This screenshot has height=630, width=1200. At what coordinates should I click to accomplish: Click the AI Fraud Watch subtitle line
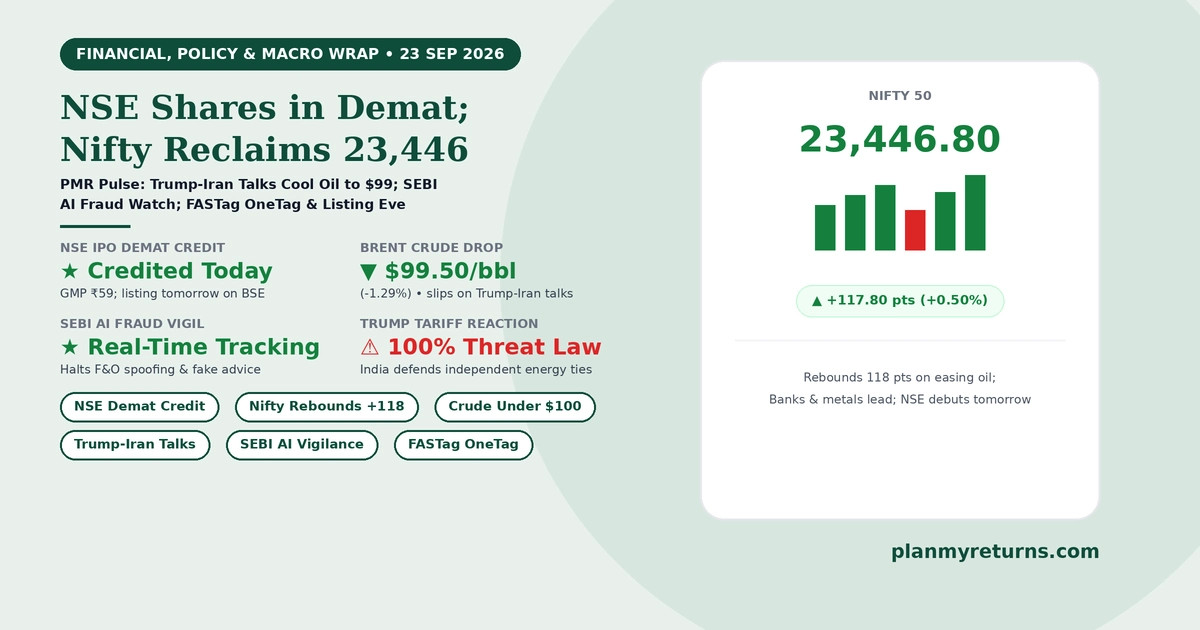pos(233,205)
